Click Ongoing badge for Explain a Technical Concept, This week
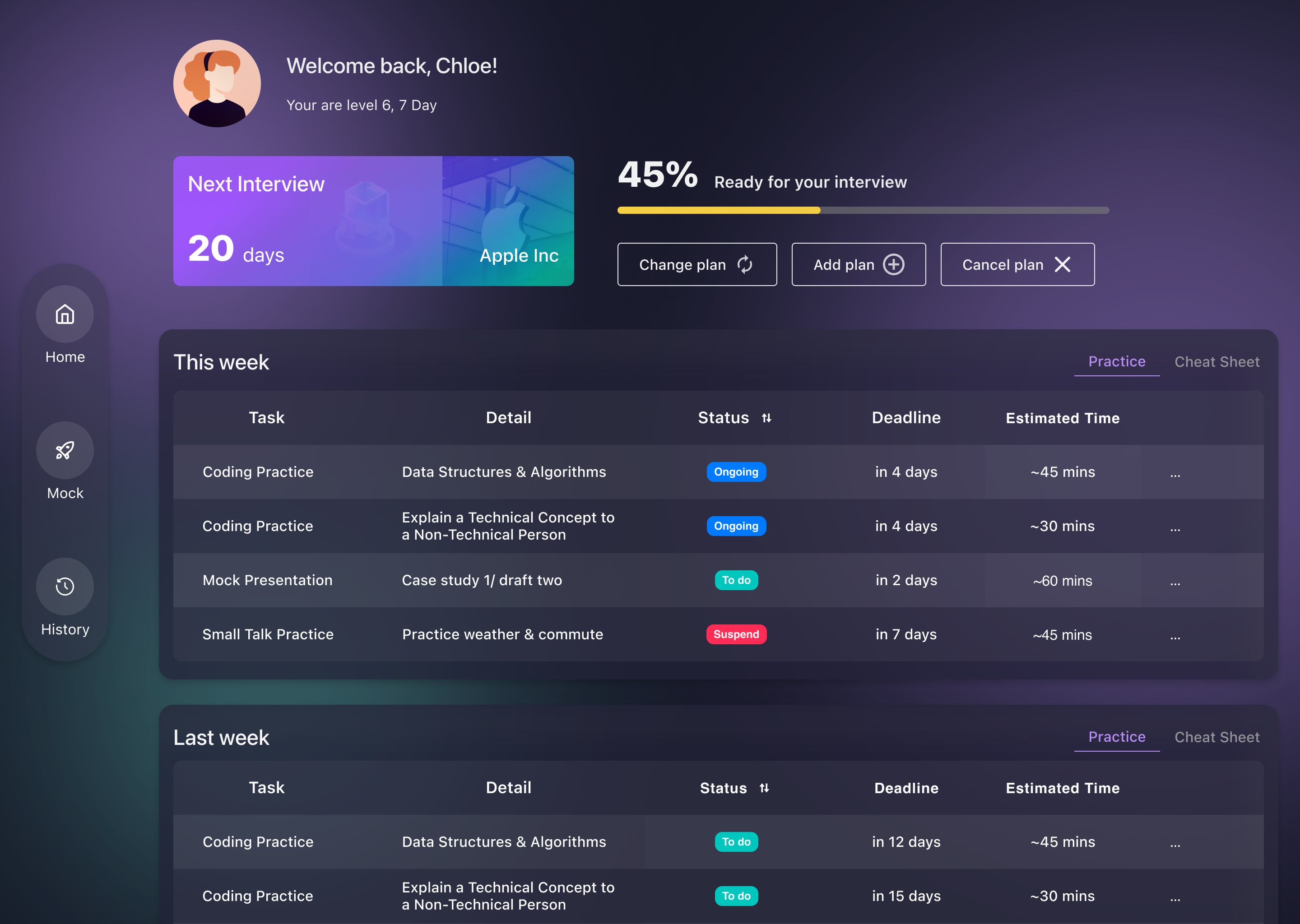1300x924 pixels. tap(736, 526)
